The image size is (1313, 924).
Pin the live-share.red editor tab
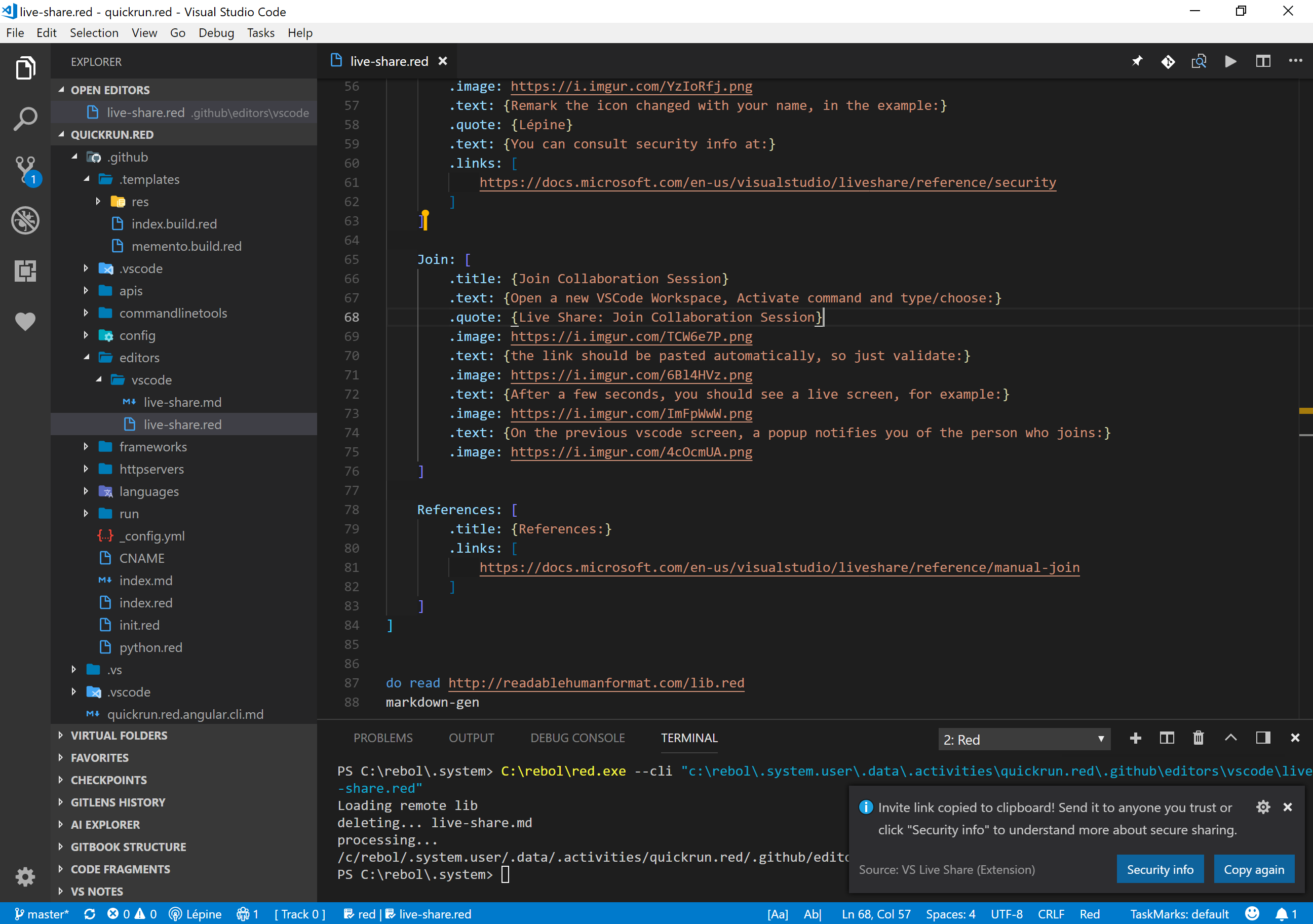(x=1137, y=61)
